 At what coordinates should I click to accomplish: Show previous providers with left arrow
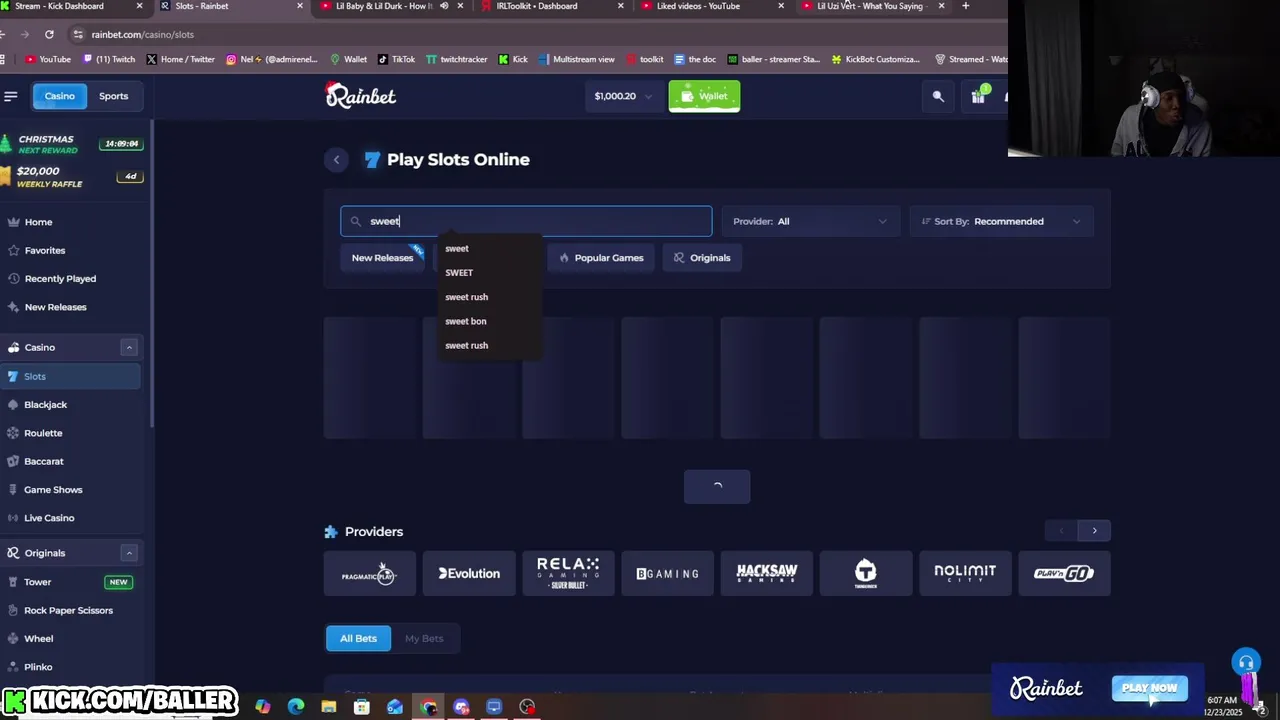[x=1061, y=531]
